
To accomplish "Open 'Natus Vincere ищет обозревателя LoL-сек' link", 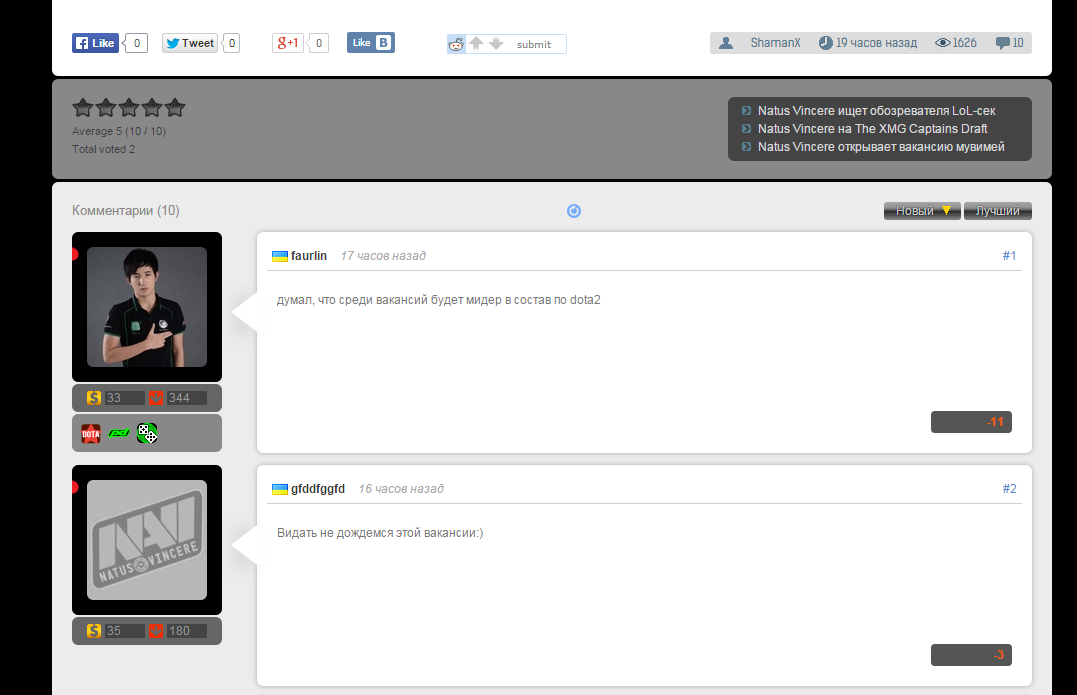I will (876, 111).
